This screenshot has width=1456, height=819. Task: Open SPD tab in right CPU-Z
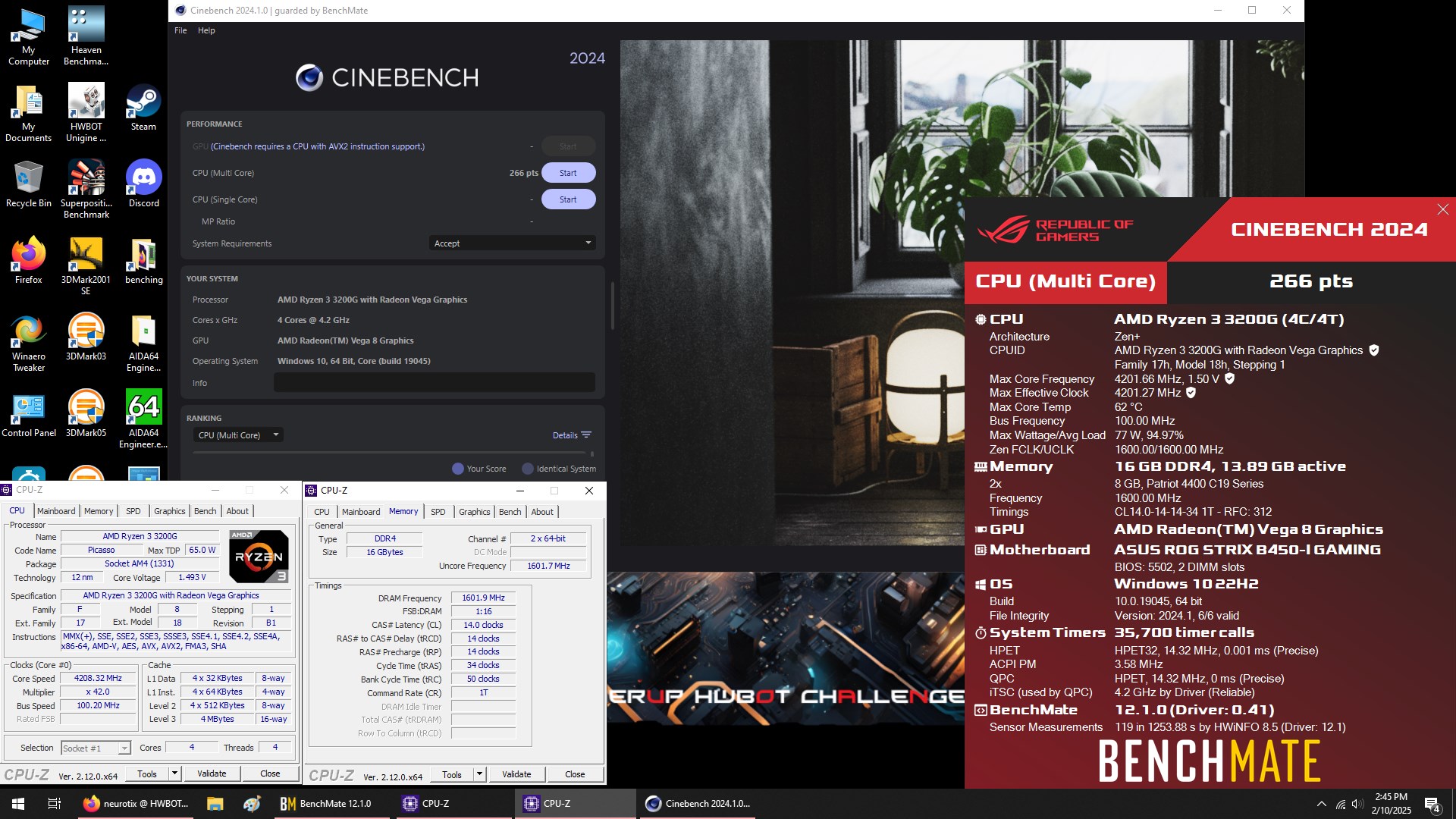pos(438,512)
